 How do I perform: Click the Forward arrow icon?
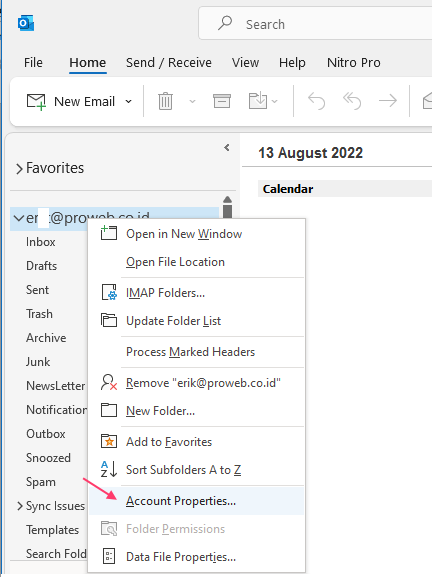coord(388,100)
